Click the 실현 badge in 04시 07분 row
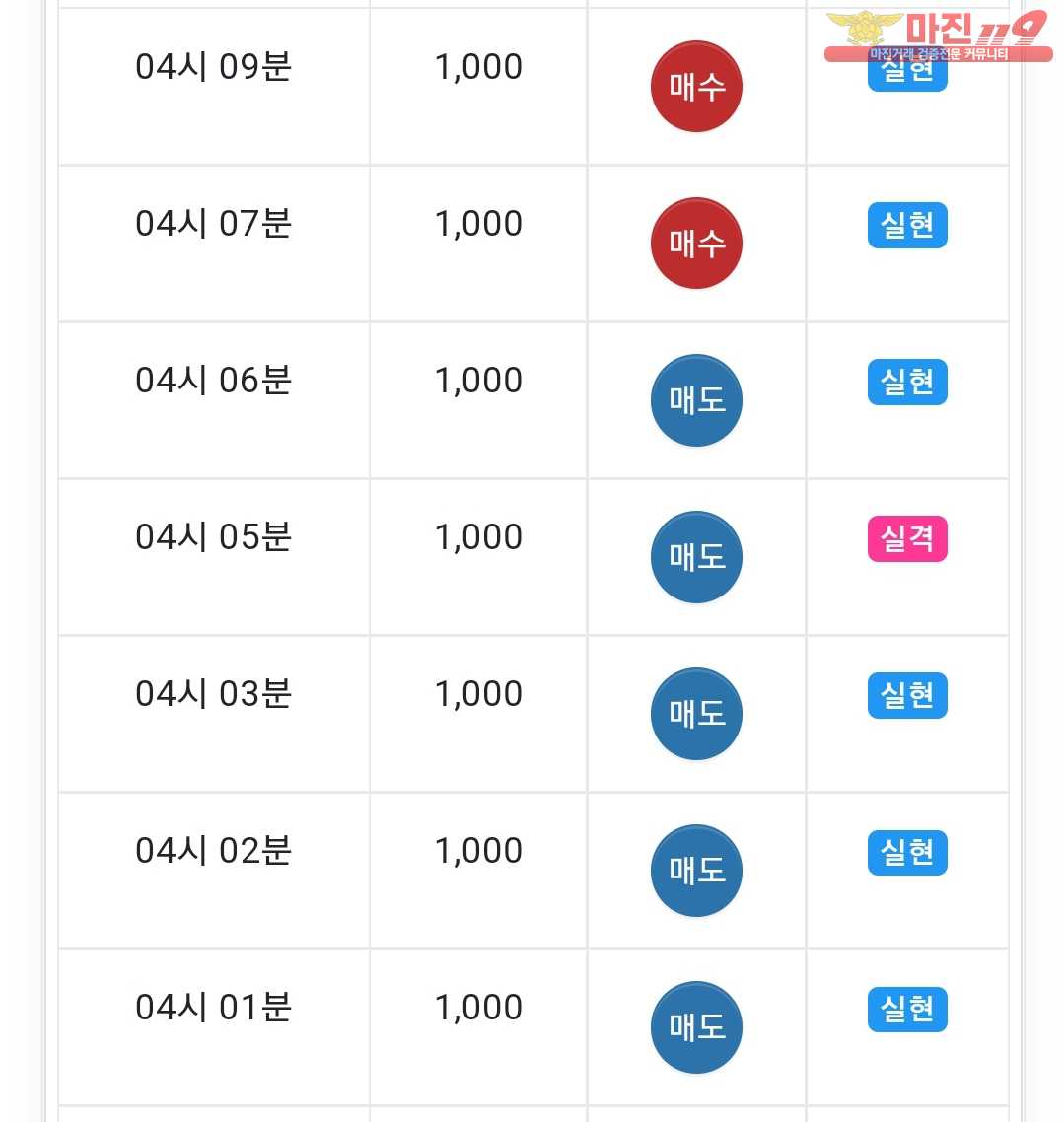Image resolution: width=1064 pixels, height=1122 pixels. click(907, 225)
